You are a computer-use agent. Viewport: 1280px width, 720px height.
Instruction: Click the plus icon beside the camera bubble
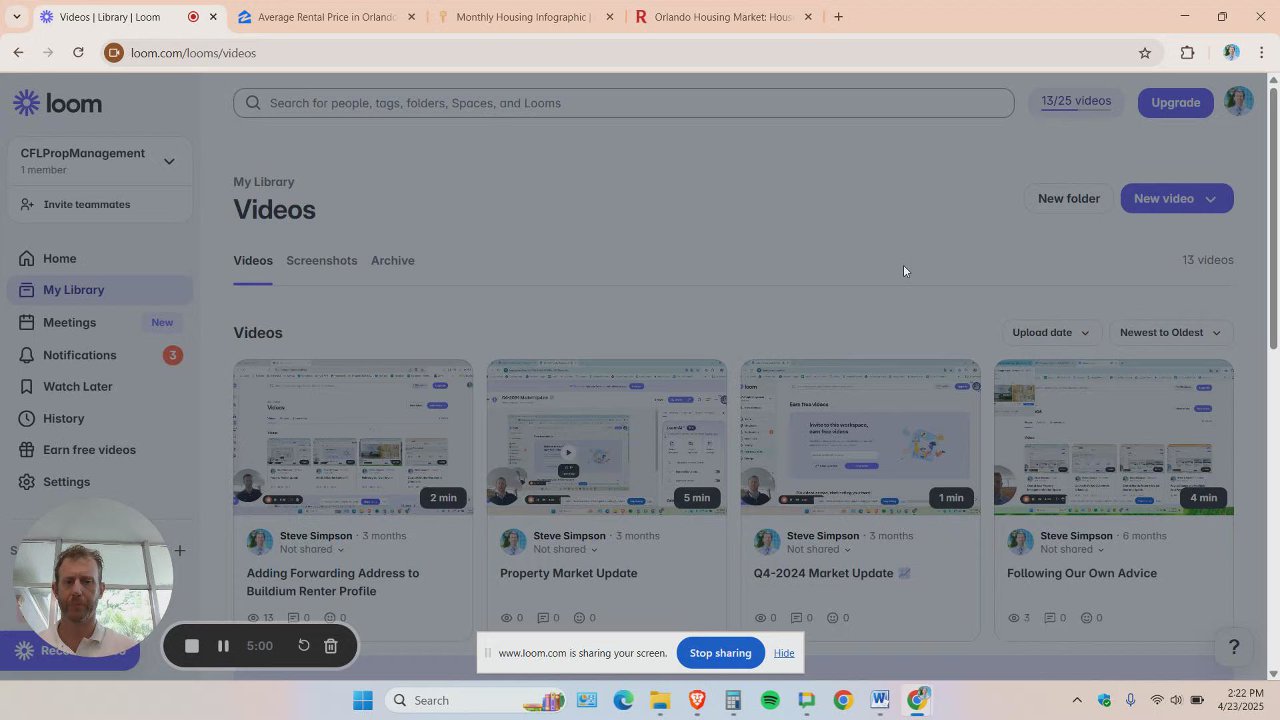pos(180,550)
